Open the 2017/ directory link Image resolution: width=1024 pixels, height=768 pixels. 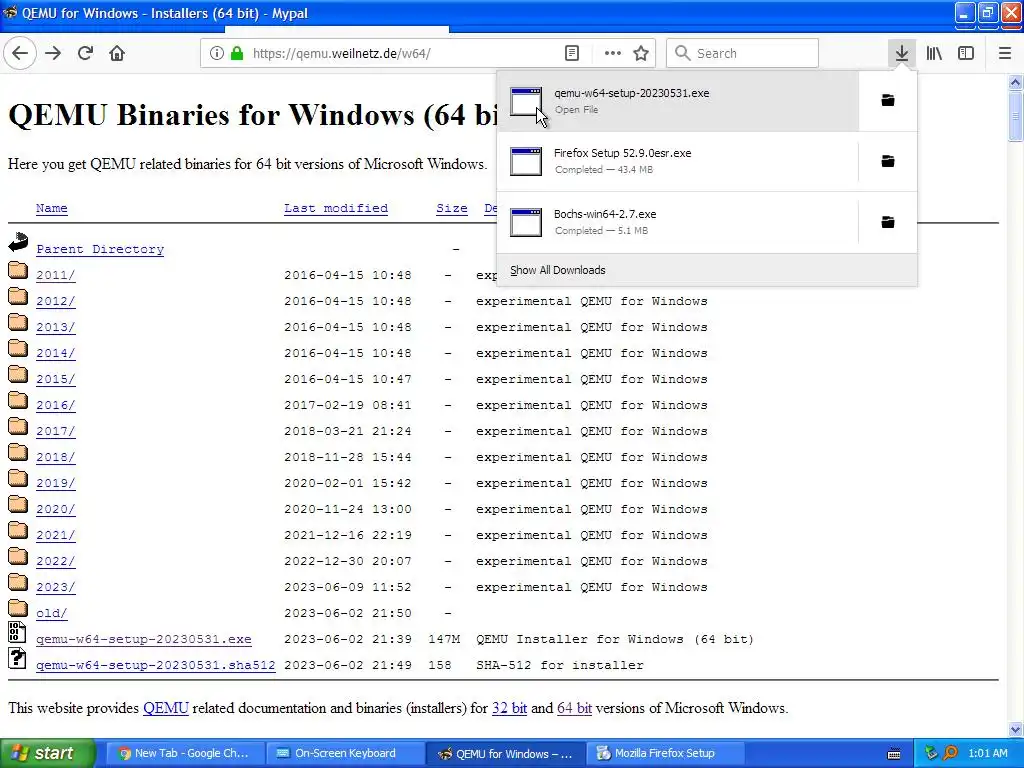coord(56,431)
